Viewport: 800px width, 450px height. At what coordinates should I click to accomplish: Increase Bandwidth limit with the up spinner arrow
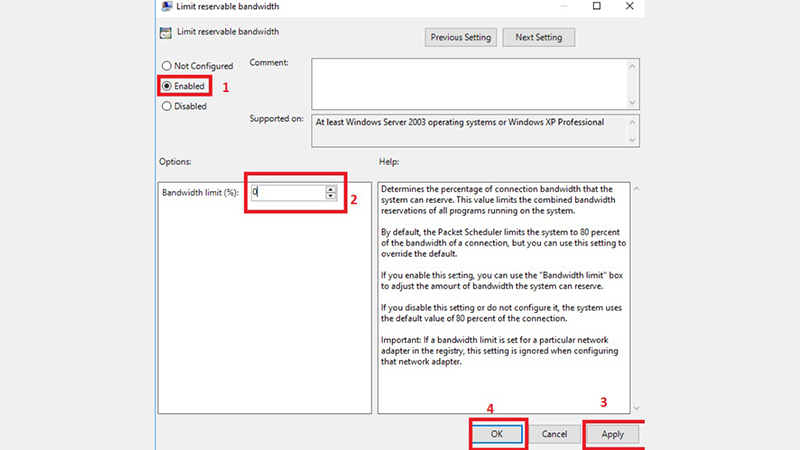[x=330, y=189]
